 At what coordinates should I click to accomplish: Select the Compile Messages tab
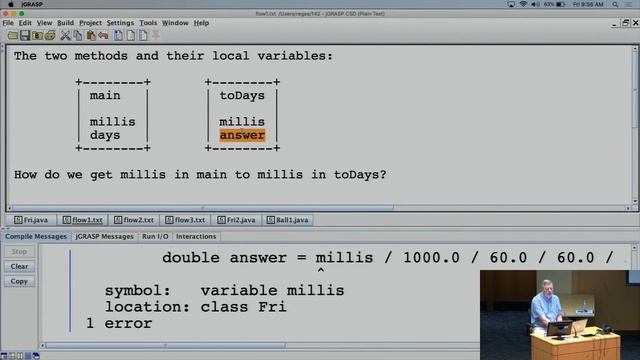click(x=36, y=236)
